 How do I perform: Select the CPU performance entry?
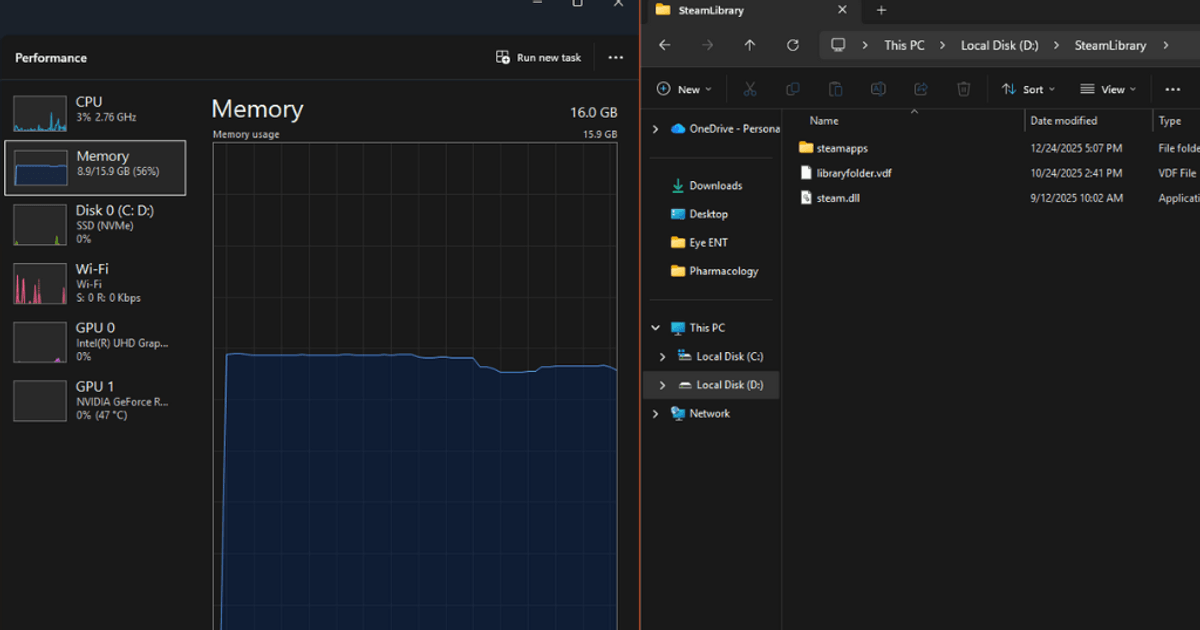click(x=95, y=113)
